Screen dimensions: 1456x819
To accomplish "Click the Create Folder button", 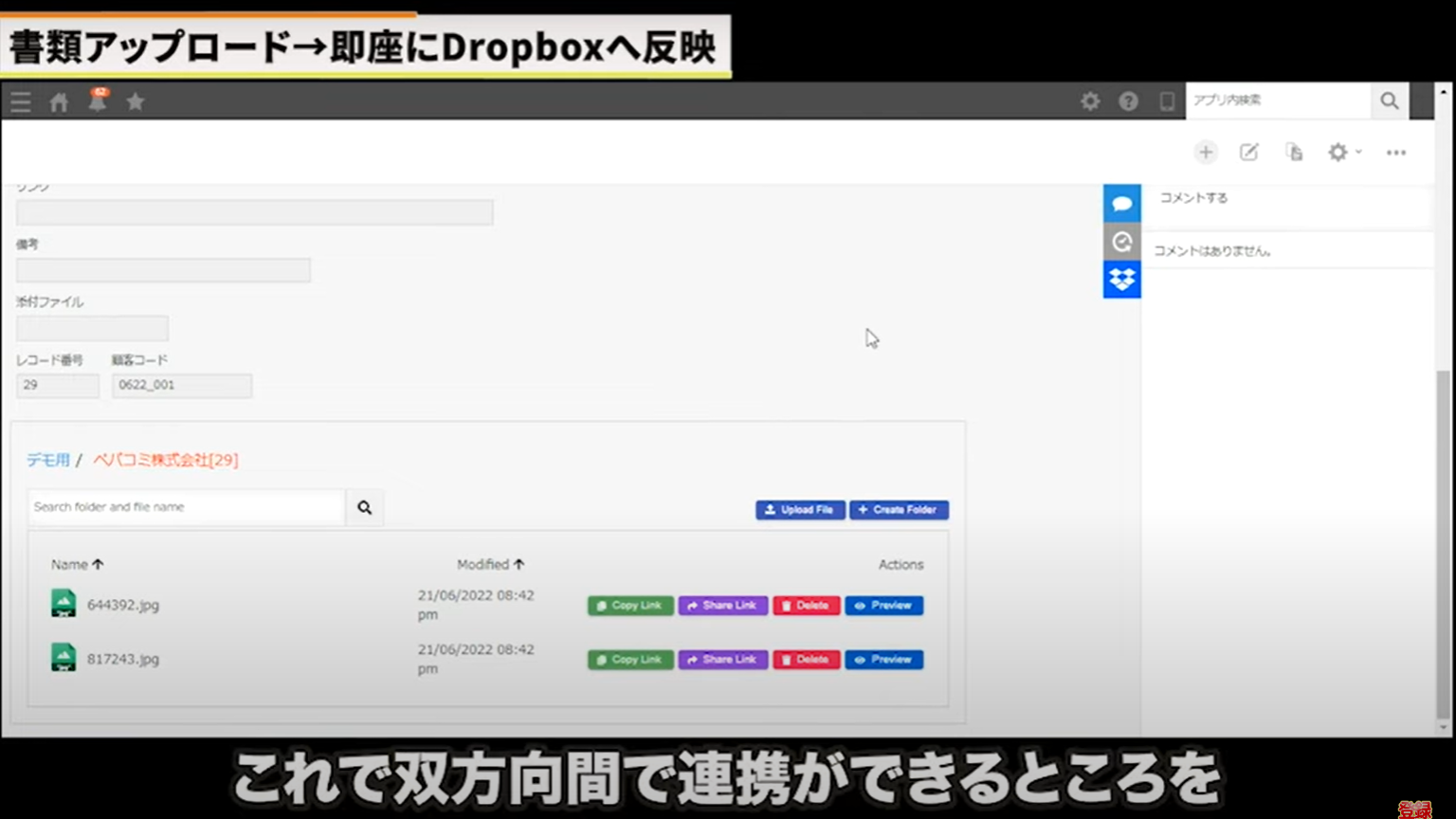I will 899,510.
